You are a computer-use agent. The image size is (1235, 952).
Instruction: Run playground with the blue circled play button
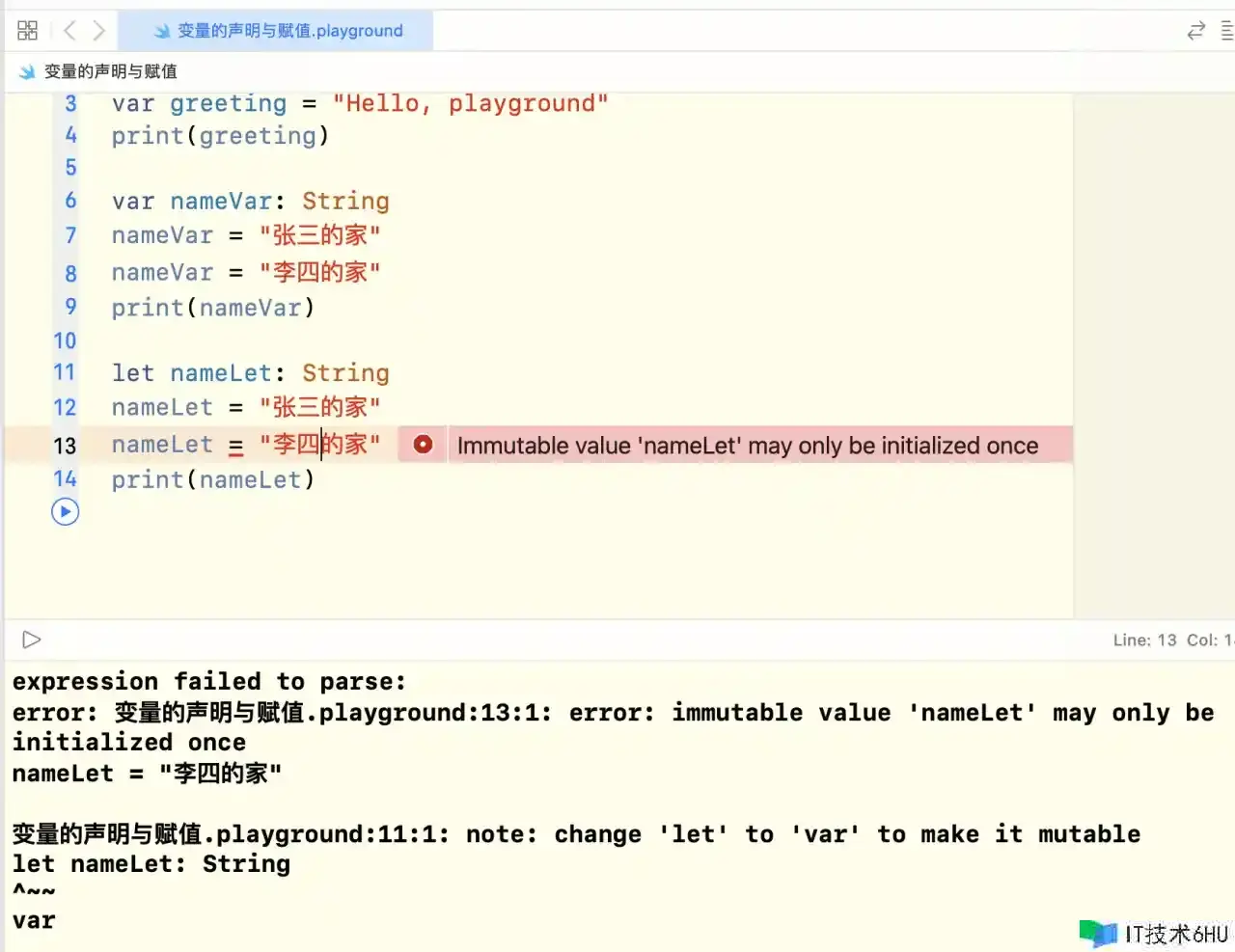[x=65, y=511]
